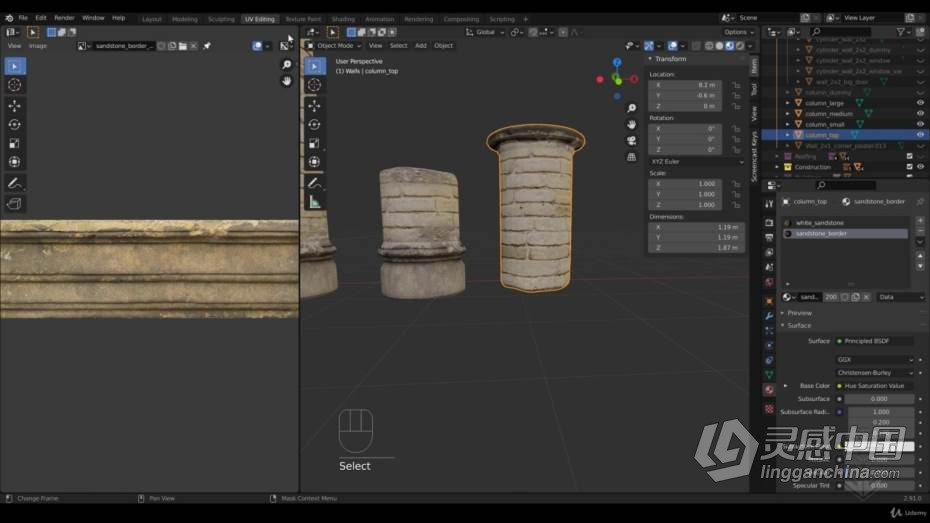Image resolution: width=930 pixels, height=523 pixels.
Task: Hide column_large with its eye icon
Action: (921, 103)
